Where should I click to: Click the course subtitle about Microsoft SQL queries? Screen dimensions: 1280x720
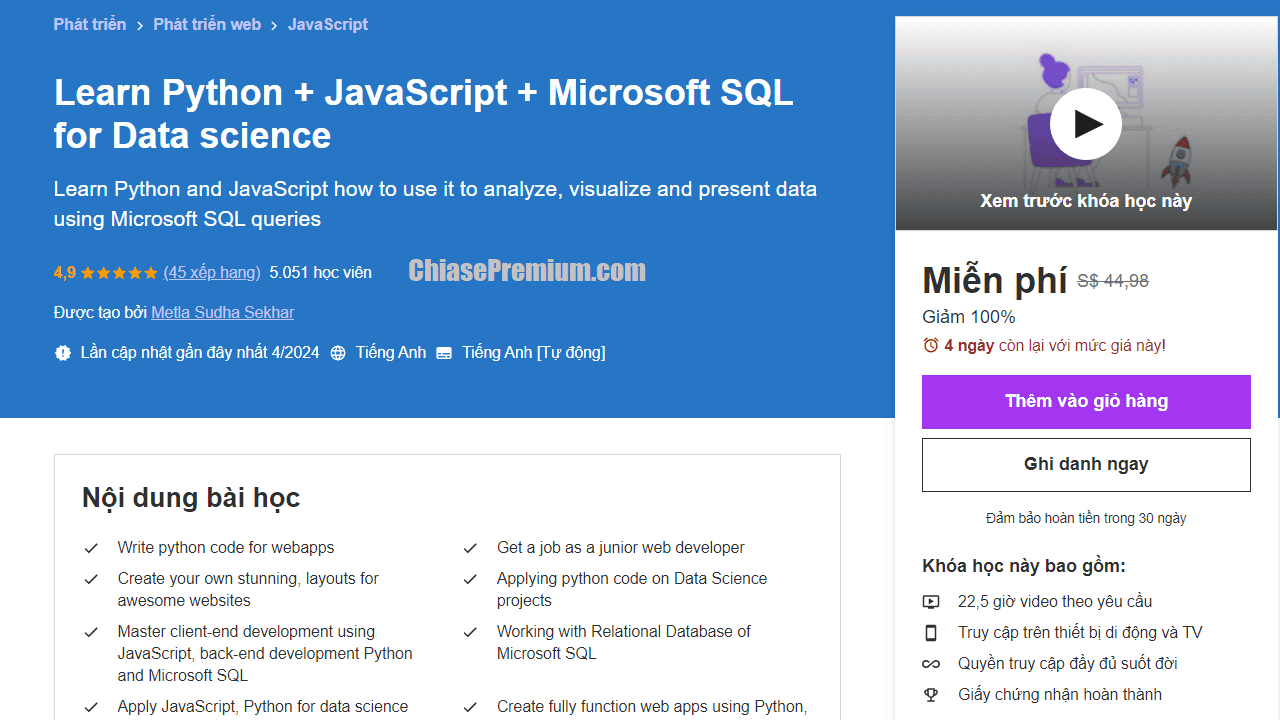(435, 204)
